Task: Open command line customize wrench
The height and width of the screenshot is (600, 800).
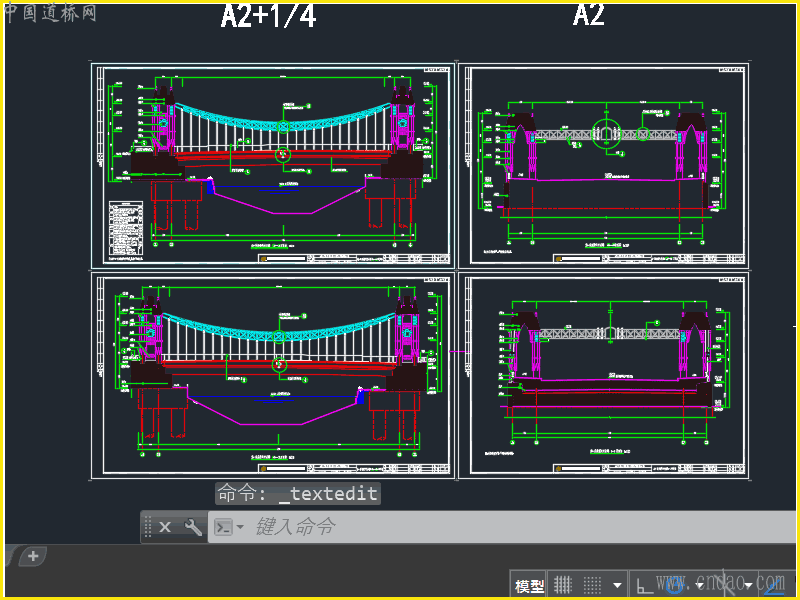Action: click(192, 527)
